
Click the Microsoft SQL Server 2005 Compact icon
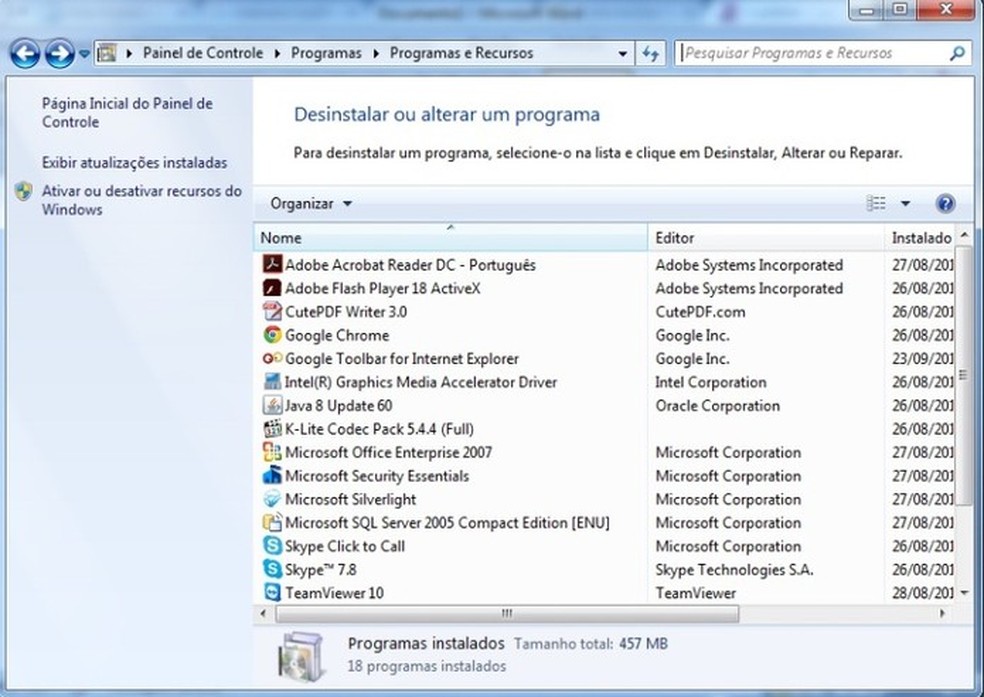coord(272,522)
